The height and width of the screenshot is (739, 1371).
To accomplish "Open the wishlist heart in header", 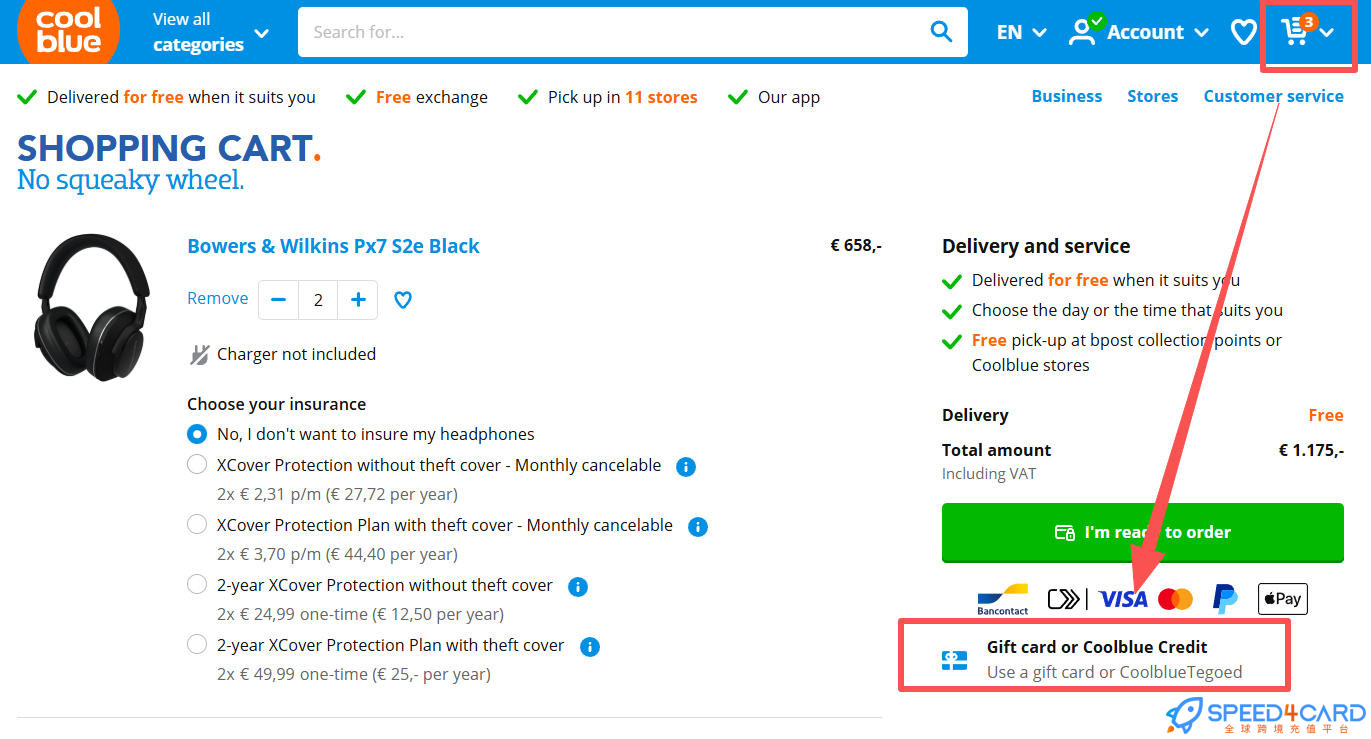I will pos(1243,32).
